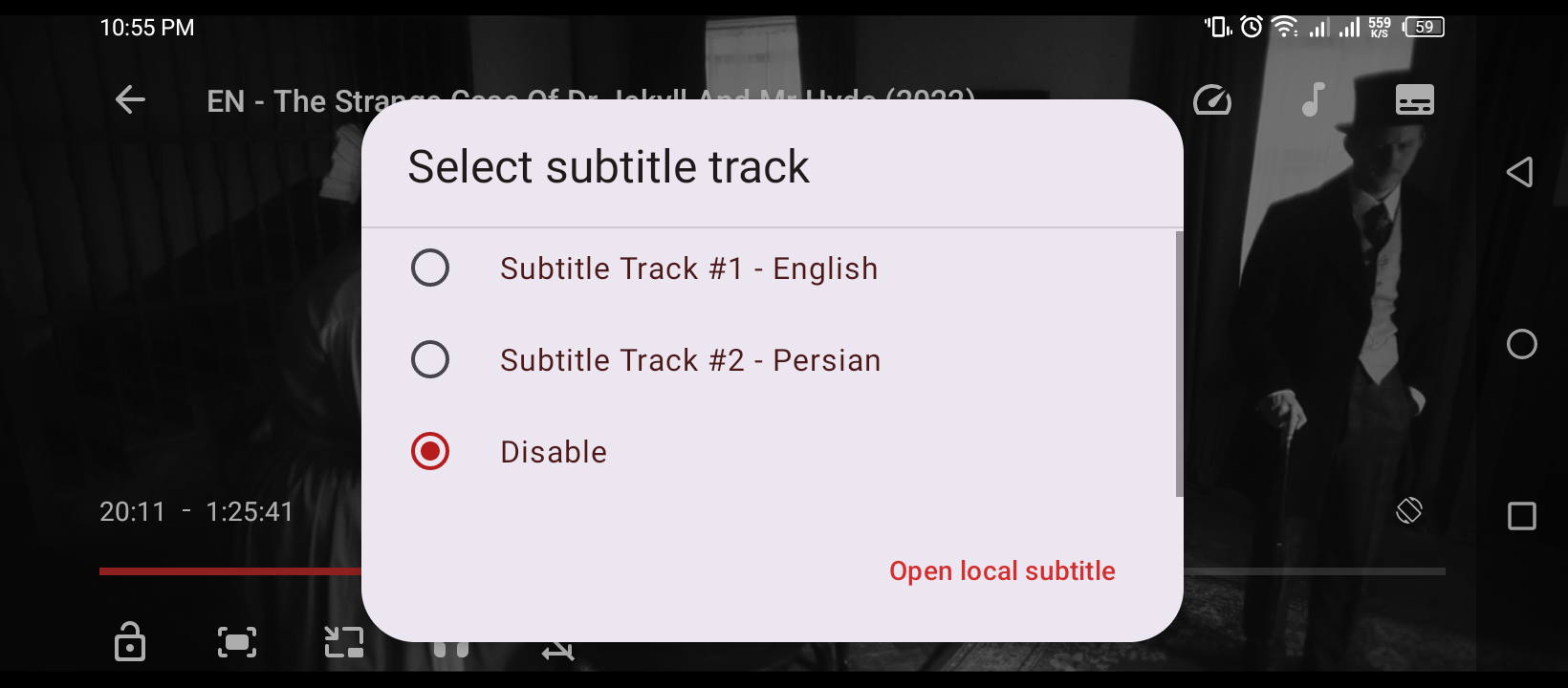
Task: Tap the video title text
Action: (x=287, y=101)
